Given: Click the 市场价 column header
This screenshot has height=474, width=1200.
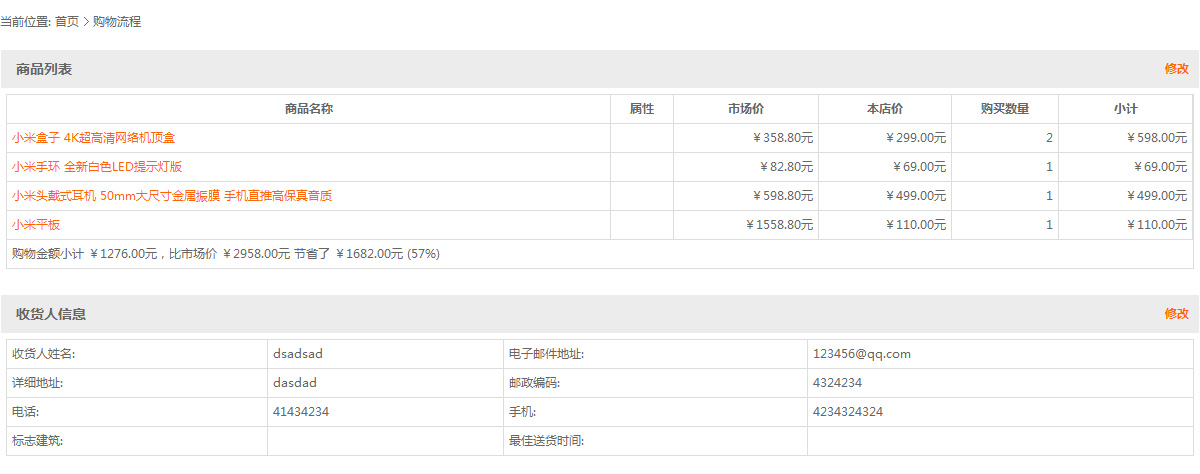Looking at the screenshot, I should click(x=746, y=109).
